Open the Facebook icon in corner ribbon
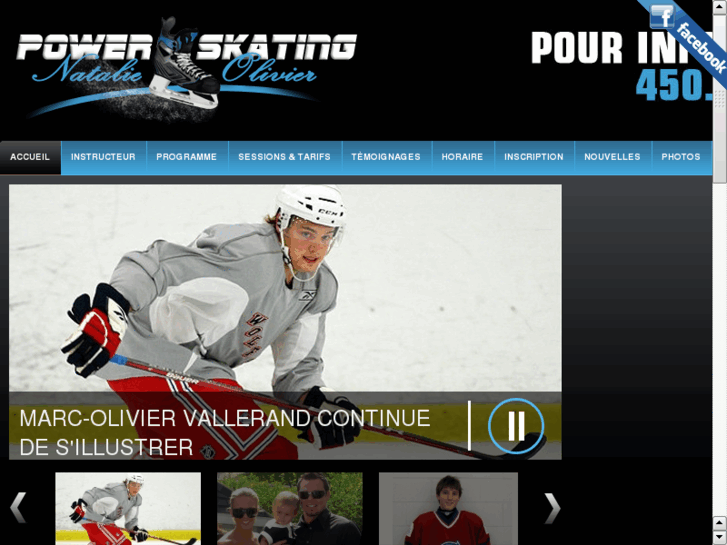The image size is (727, 545). click(662, 16)
